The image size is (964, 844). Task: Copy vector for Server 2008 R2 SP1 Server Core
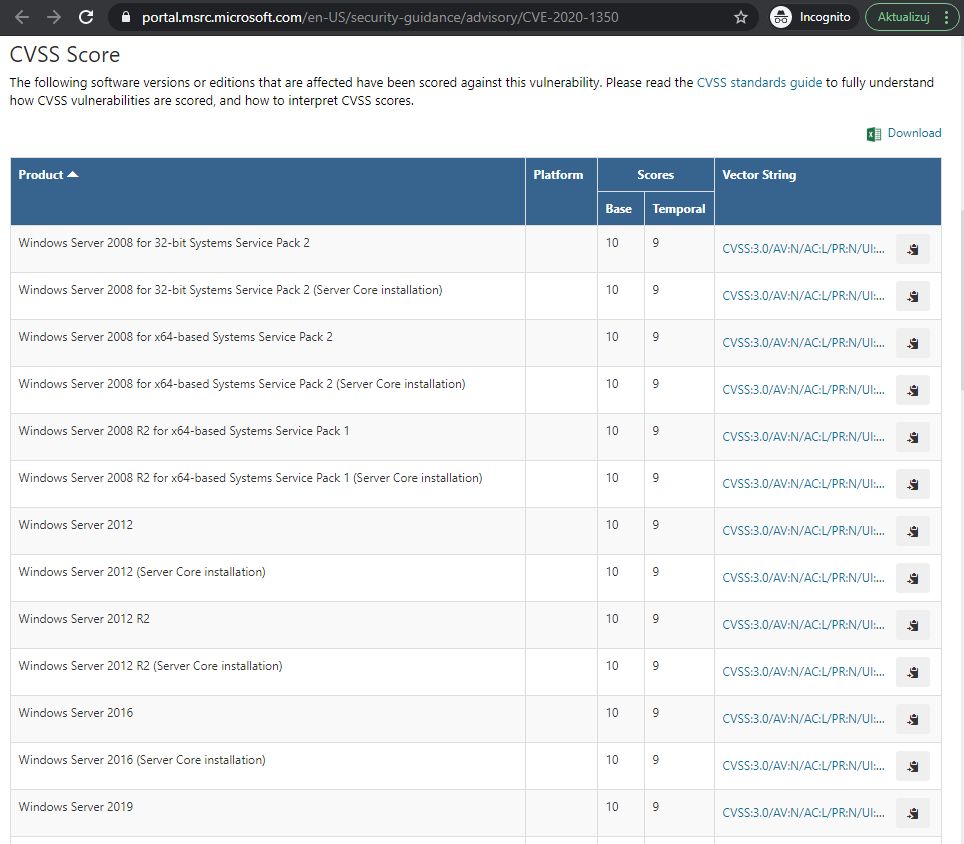pos(912,484)
